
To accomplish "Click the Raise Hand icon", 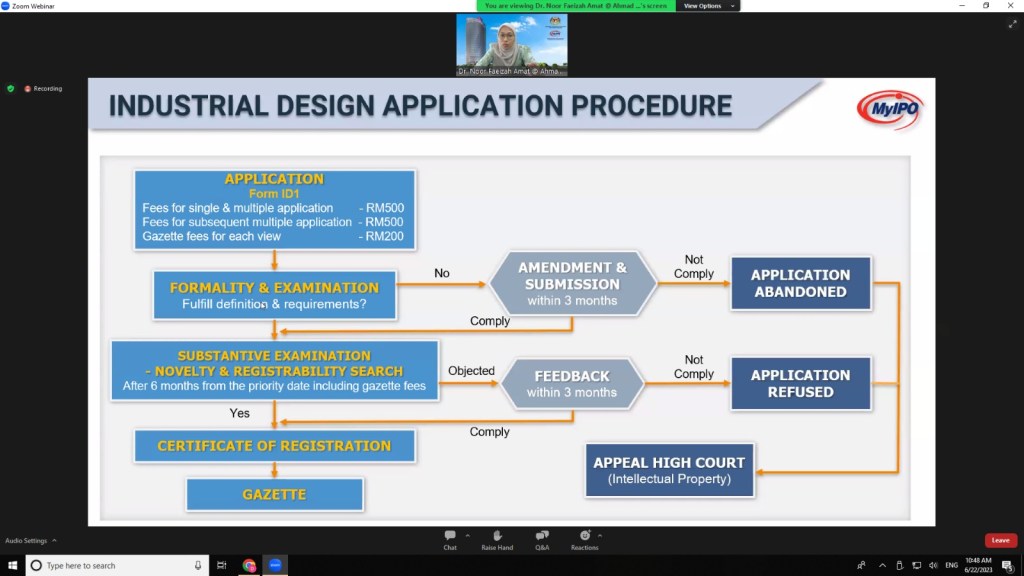I will click(496, 539).
